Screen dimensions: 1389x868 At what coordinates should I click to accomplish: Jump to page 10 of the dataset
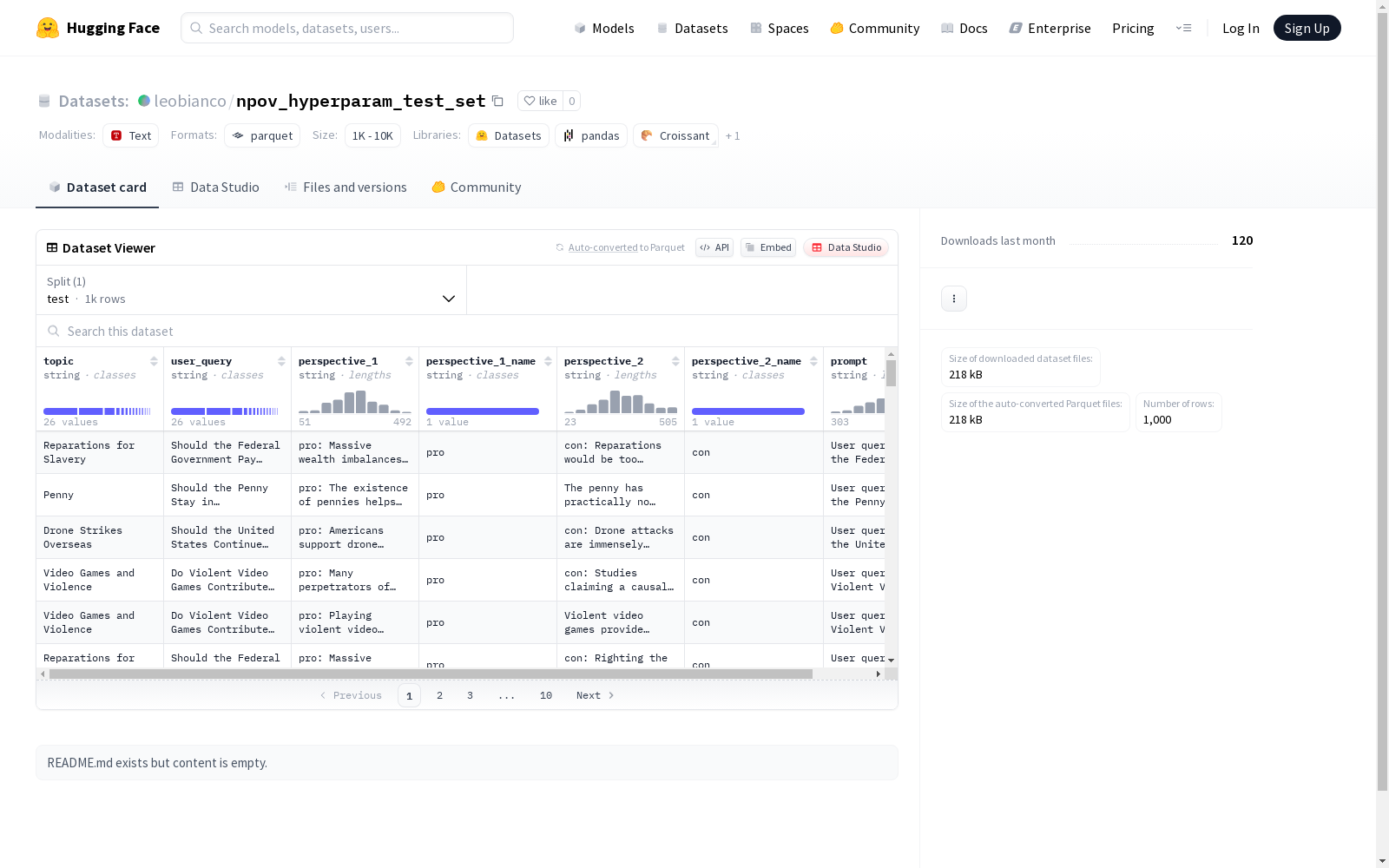[546, 695]
